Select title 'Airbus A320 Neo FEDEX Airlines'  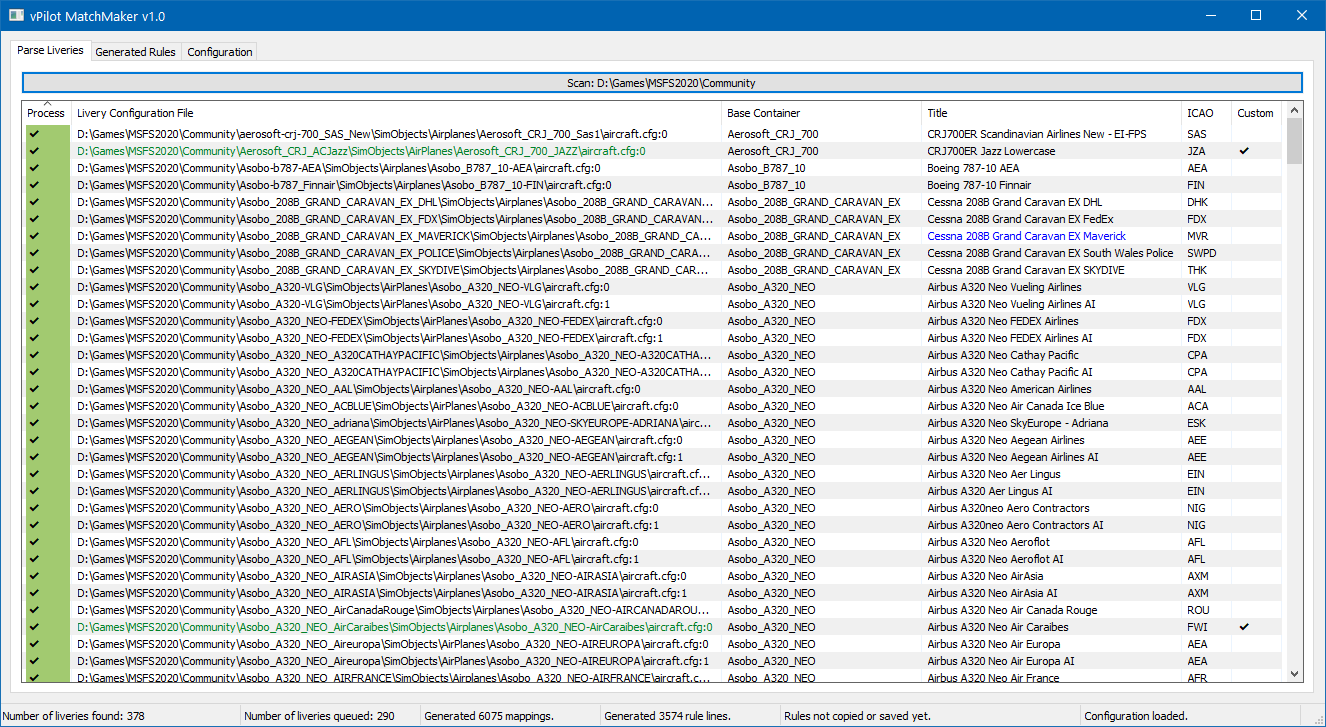1002,321
